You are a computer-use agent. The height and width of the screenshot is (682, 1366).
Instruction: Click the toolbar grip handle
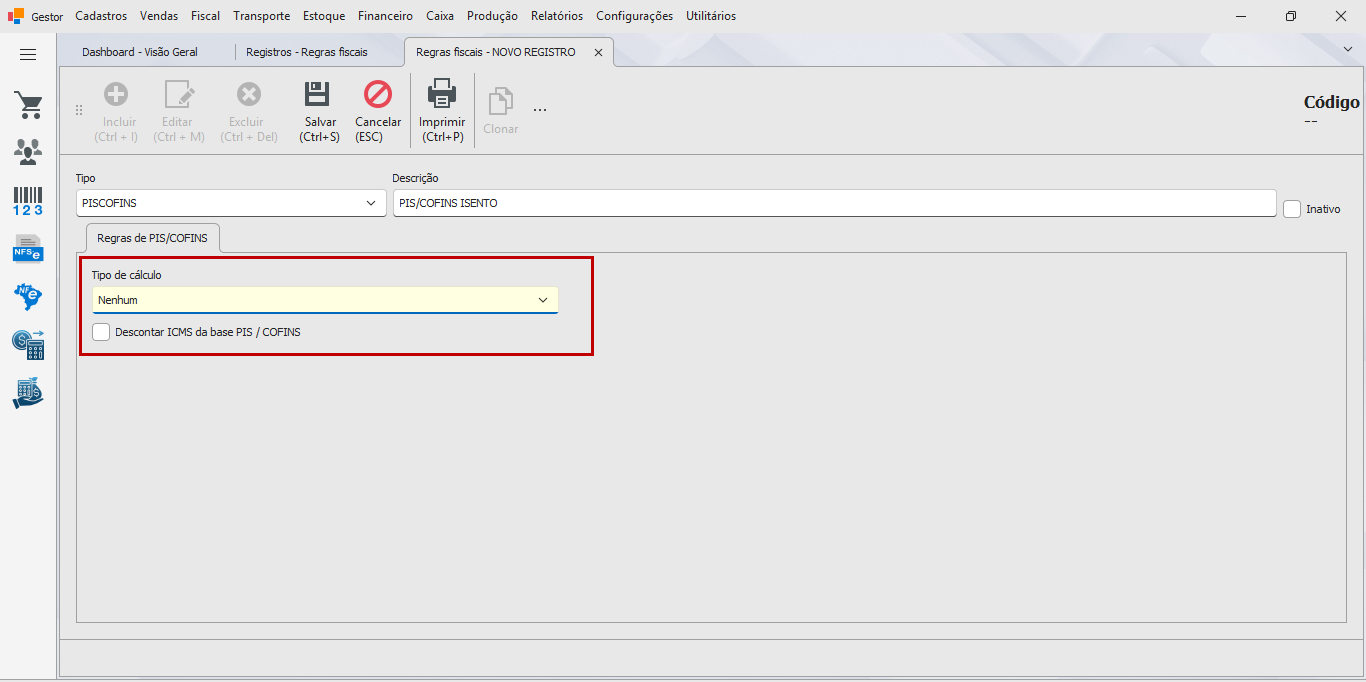(79, 110)
